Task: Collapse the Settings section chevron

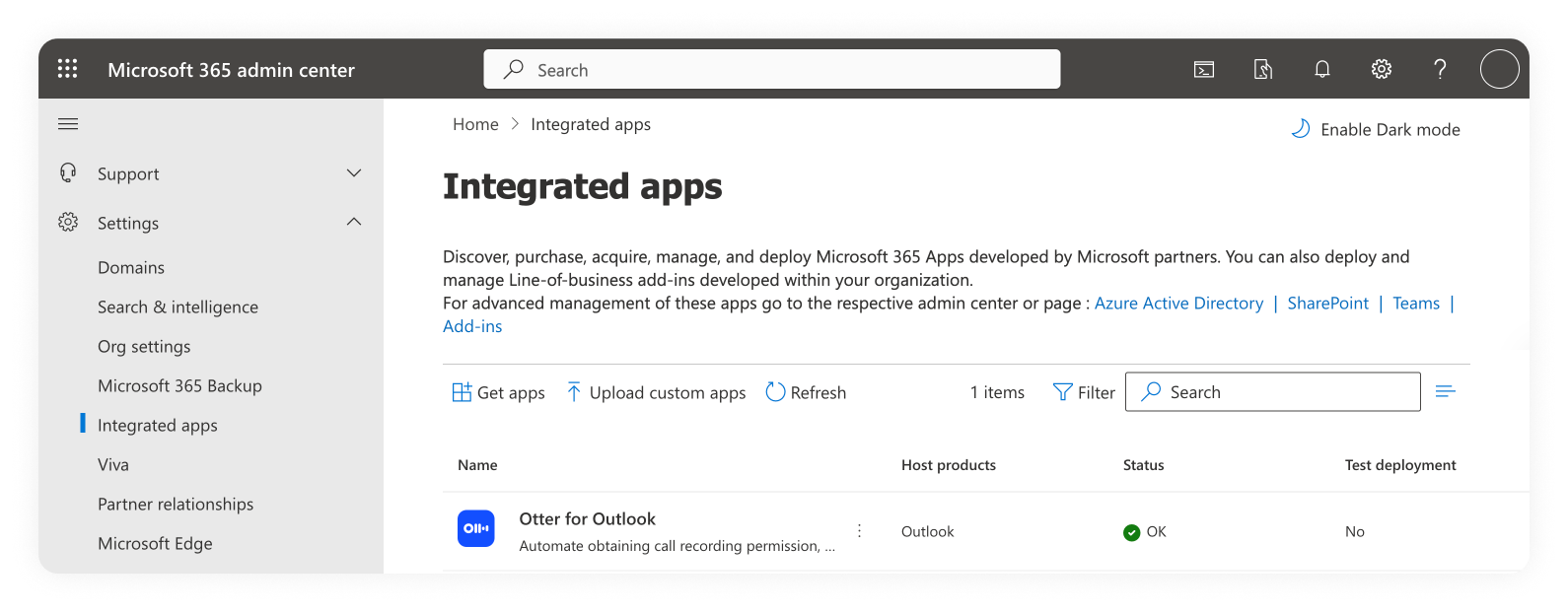Action: pos(354,222)
